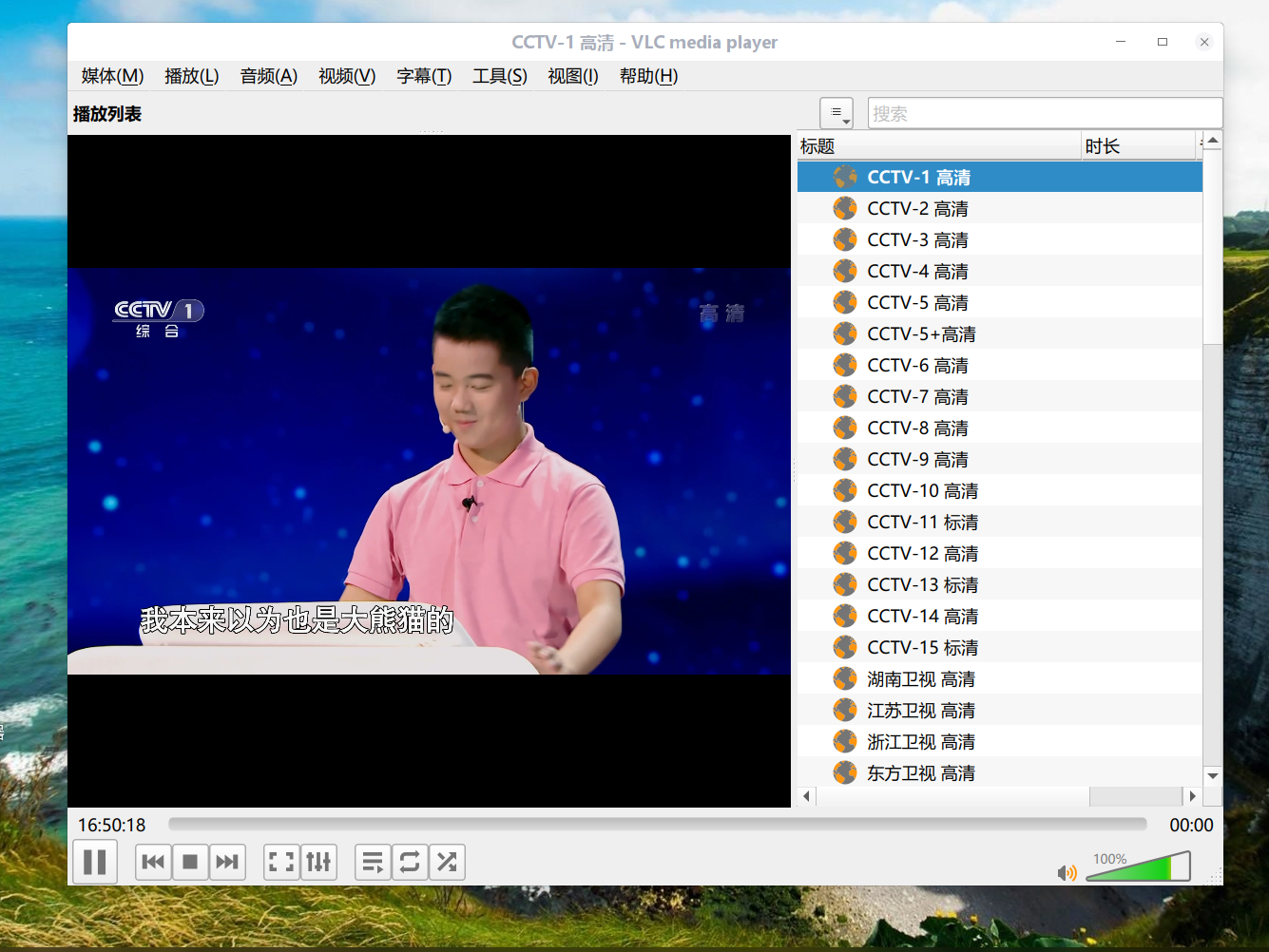Enter fullscreen video mode
1269x952 pixels.
click(281, 862)
